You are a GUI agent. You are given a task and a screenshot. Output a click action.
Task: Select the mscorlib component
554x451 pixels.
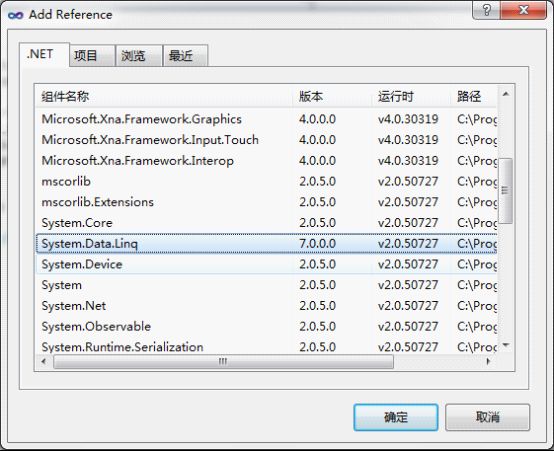point(267,181)
